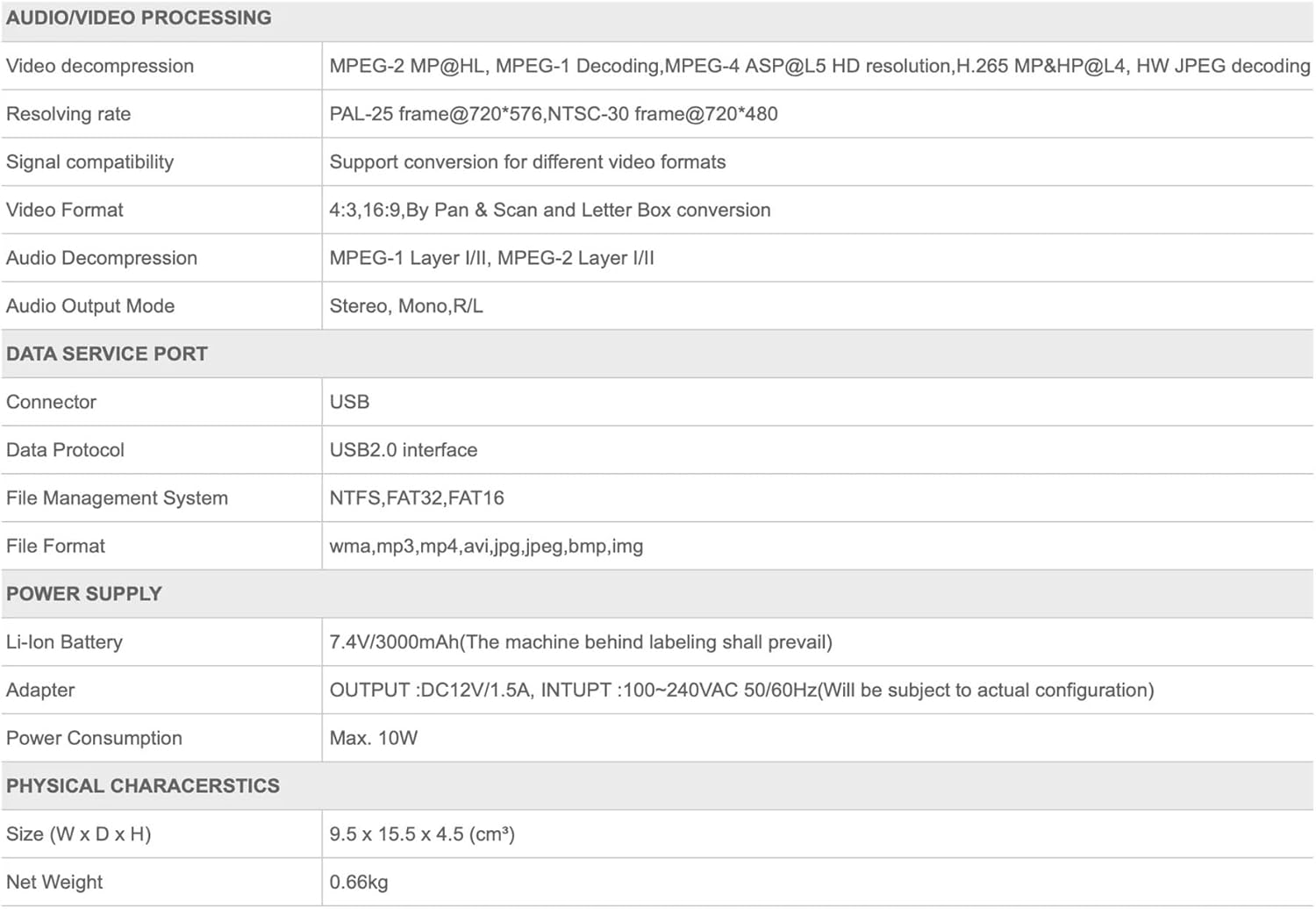This screenshot has height=909, width=1316.
Task: Select the Li-Ion Battery label
Action: point(65,642)
